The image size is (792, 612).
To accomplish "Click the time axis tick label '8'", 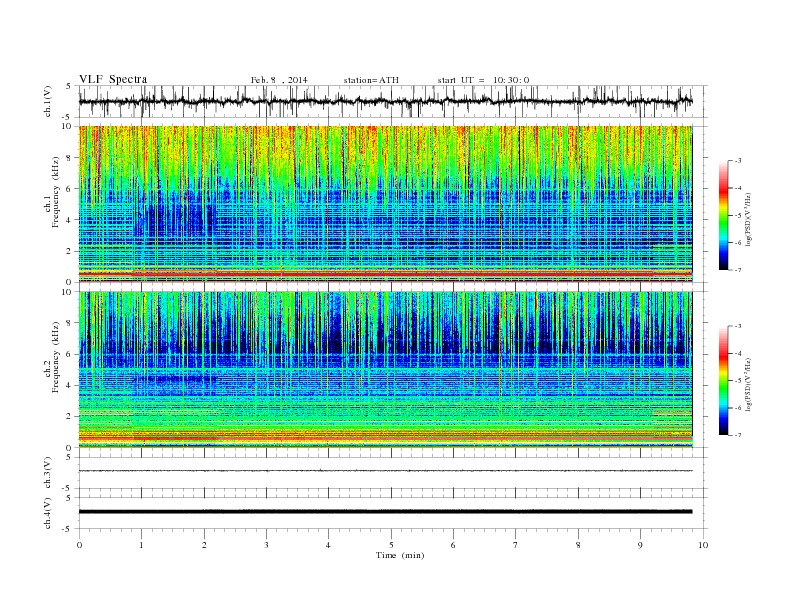I will point(578,545).
